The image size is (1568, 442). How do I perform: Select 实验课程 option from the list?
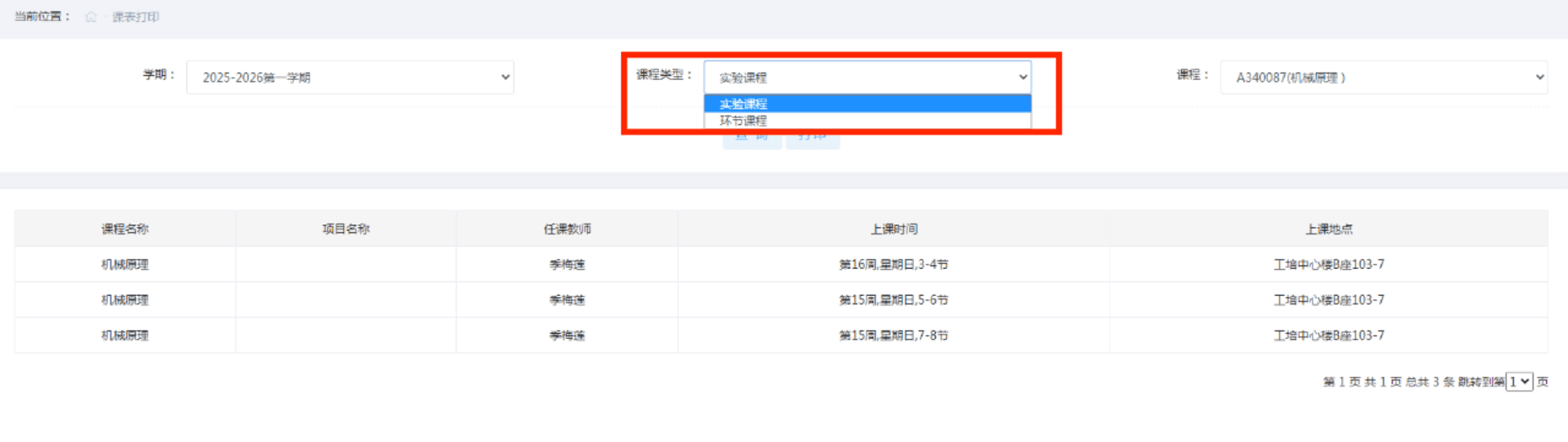[867, 104]
